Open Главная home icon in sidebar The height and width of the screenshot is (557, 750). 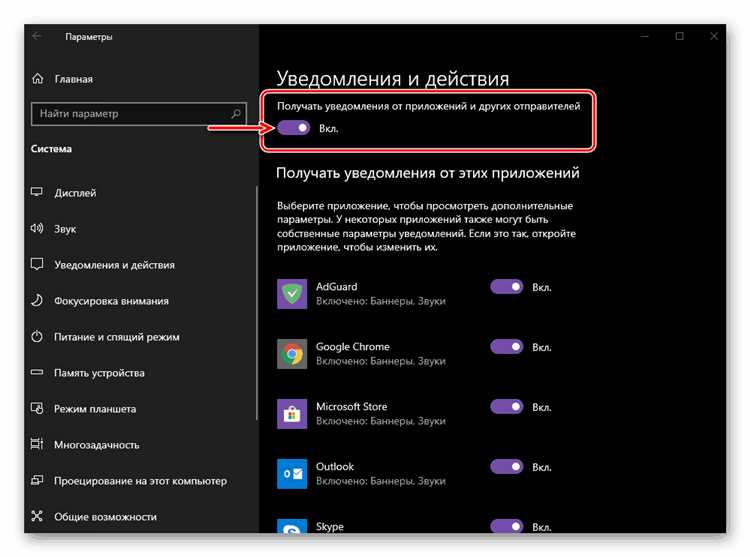(x=38, y=79)
